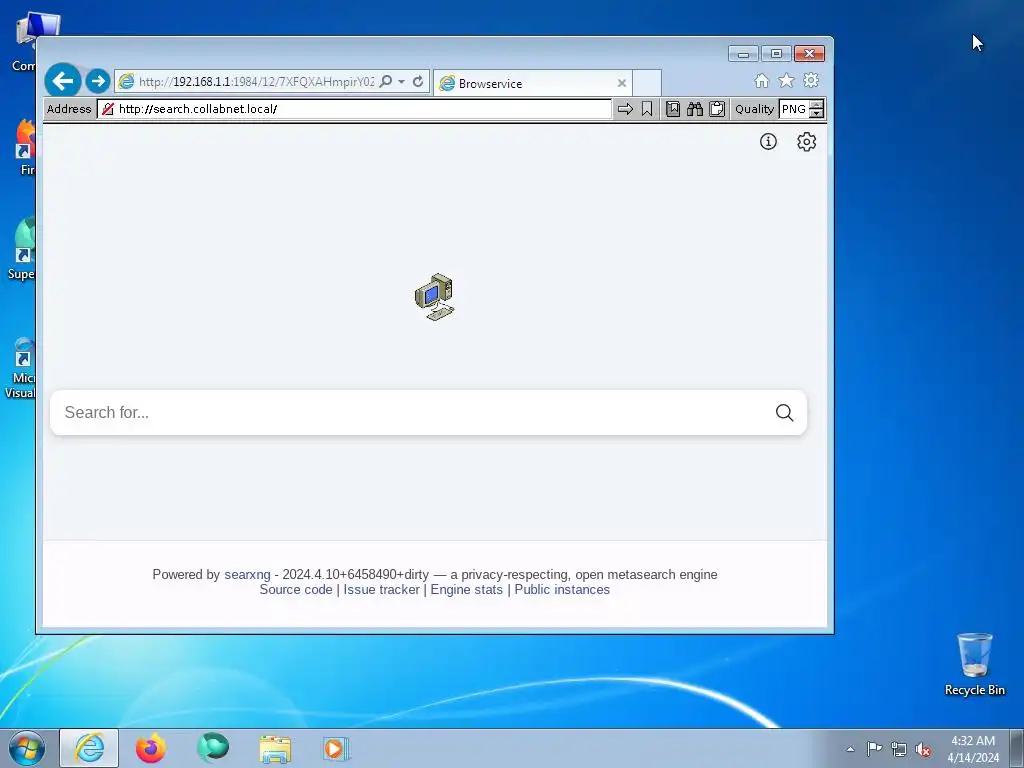Maximize the Internet Explorer window
Image resolution: width=1024 pixels, height=768 pixels.
[776, 54]
